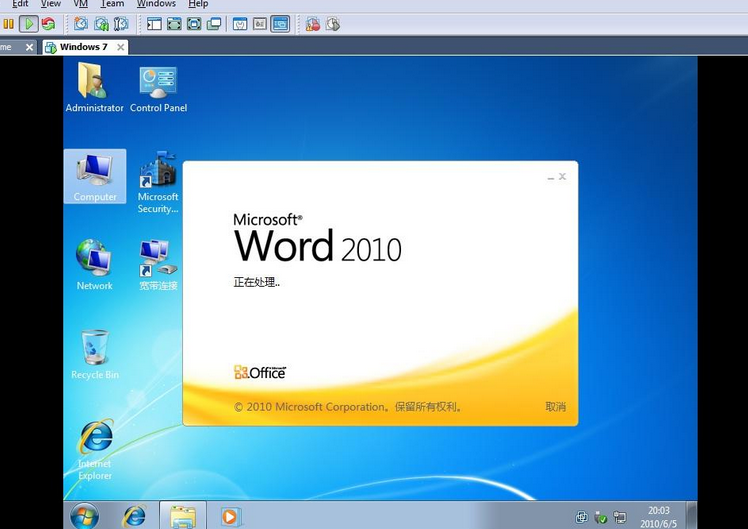
Task: Close the Home tab
Action: (x=29, y=47)
